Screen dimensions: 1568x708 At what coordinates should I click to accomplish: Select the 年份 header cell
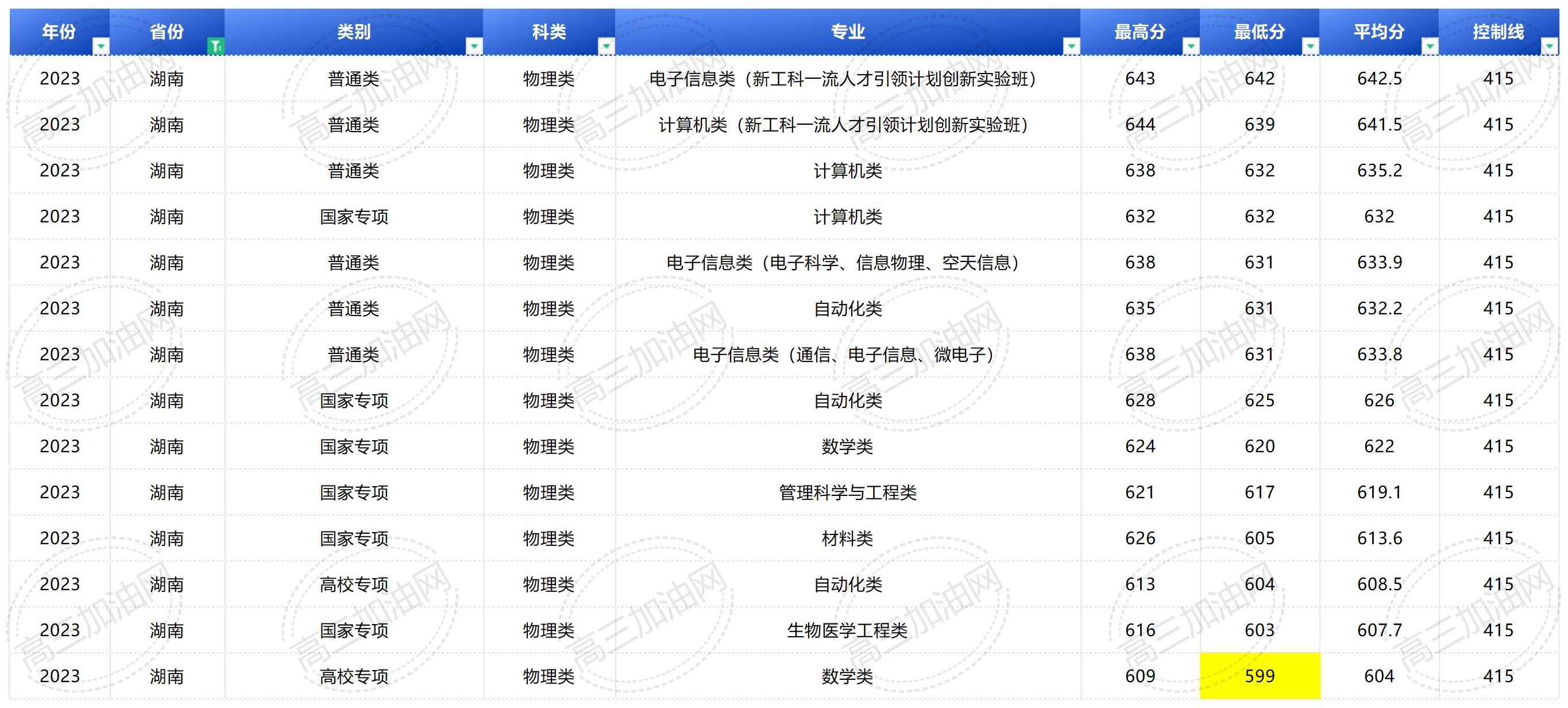pos(60,32)
